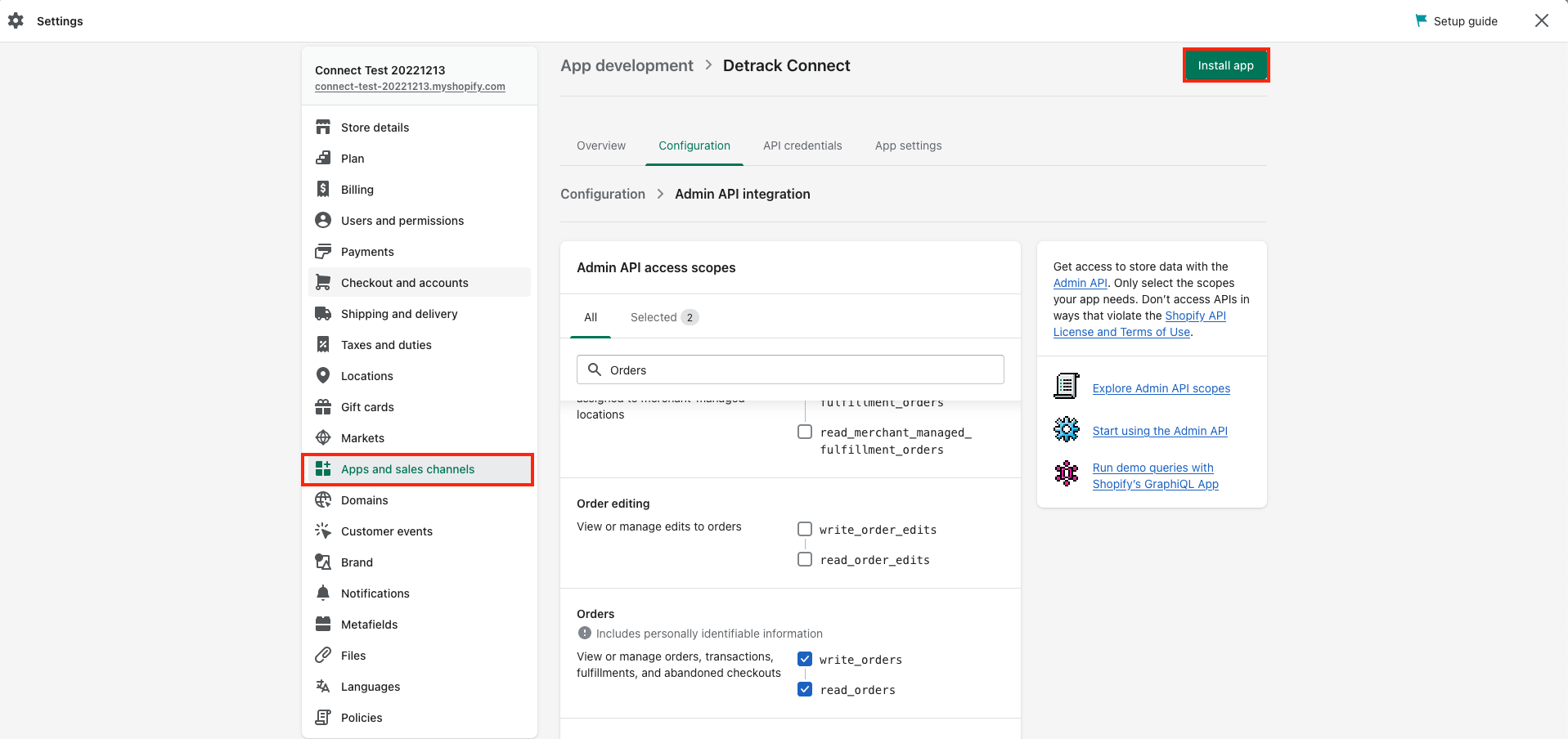View the Selected scopes tab
Screen dimensions: 1568x739
664,317
